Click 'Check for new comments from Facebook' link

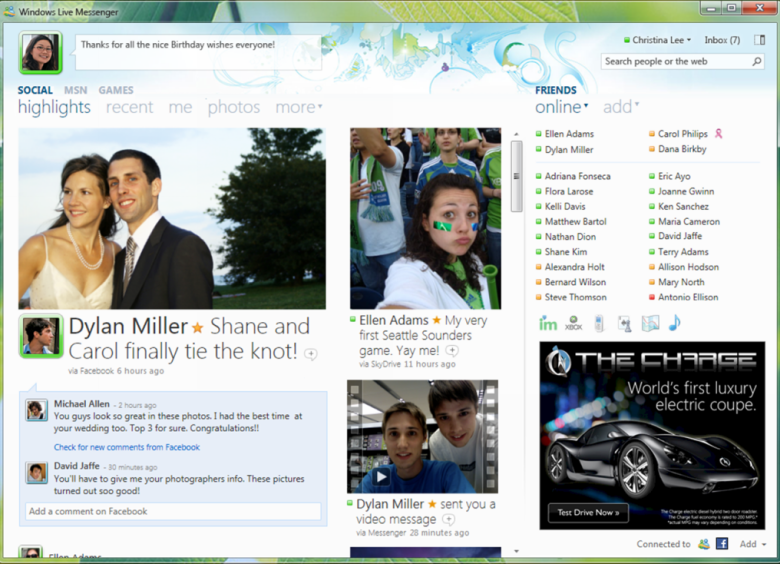[127, 447]
